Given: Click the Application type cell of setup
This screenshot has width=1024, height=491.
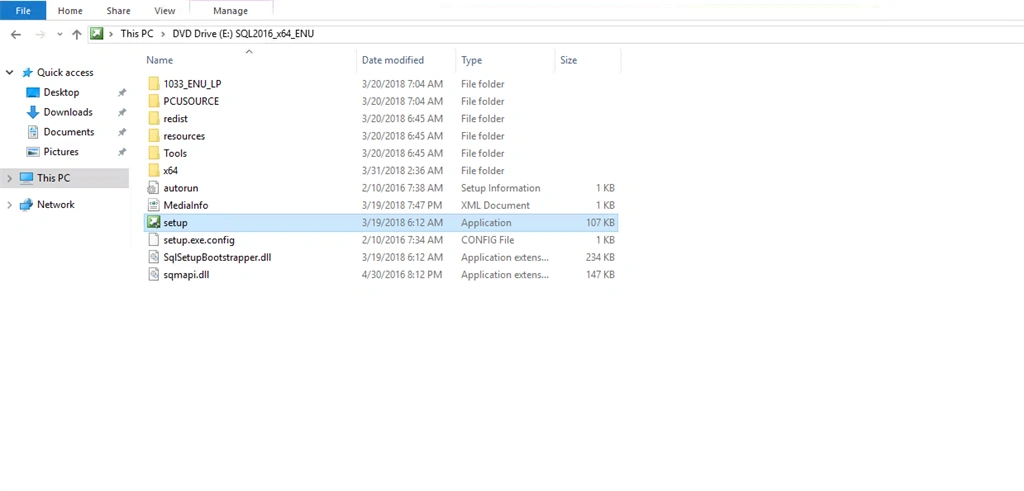Looking at the screenshot, I should (x=486, y=223).
